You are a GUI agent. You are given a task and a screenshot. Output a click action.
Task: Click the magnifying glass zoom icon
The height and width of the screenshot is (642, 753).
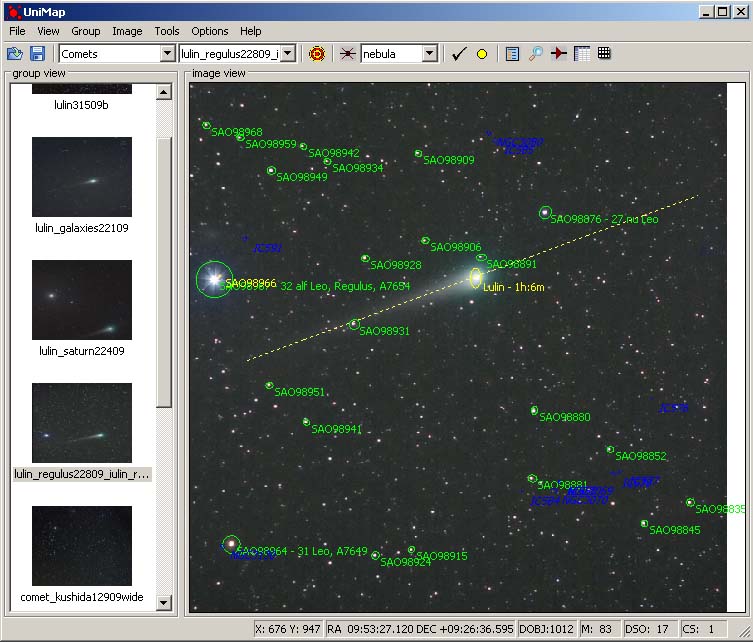535,54
